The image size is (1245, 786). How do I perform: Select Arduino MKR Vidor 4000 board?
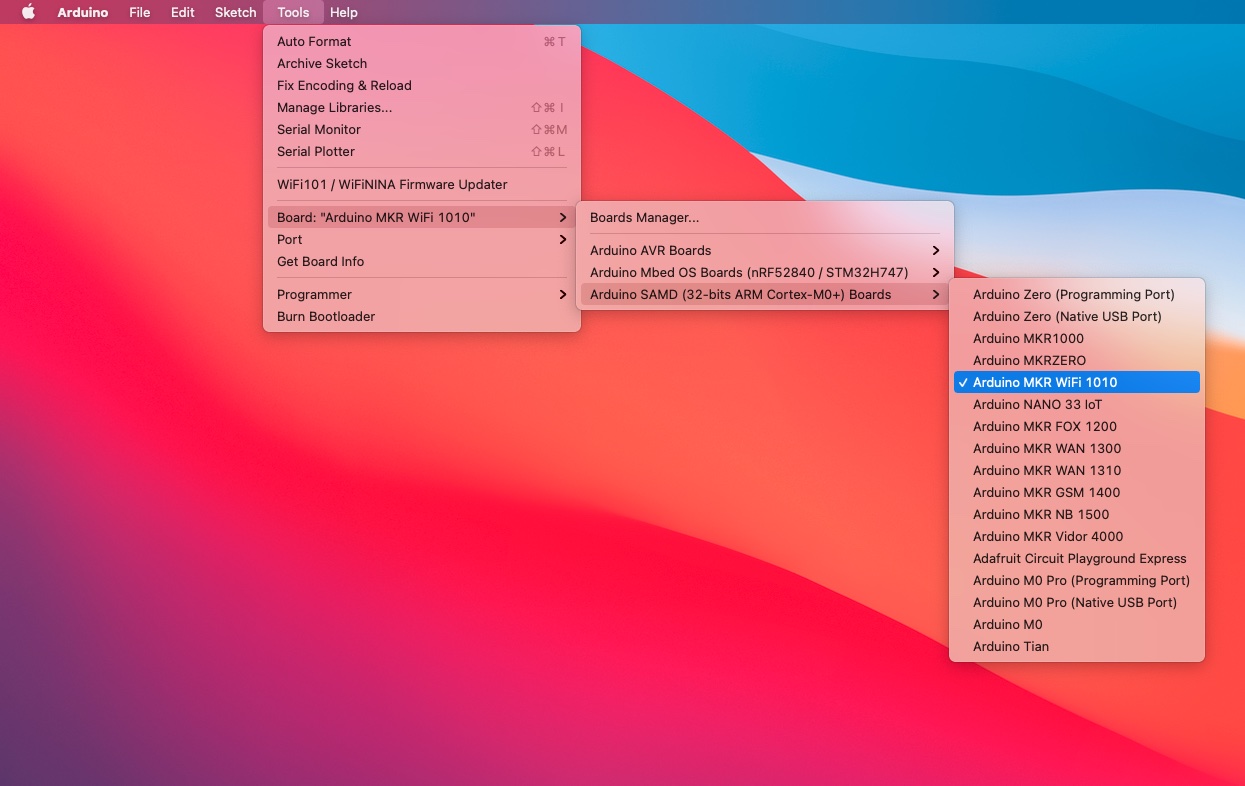click(x=1048, y=536)
